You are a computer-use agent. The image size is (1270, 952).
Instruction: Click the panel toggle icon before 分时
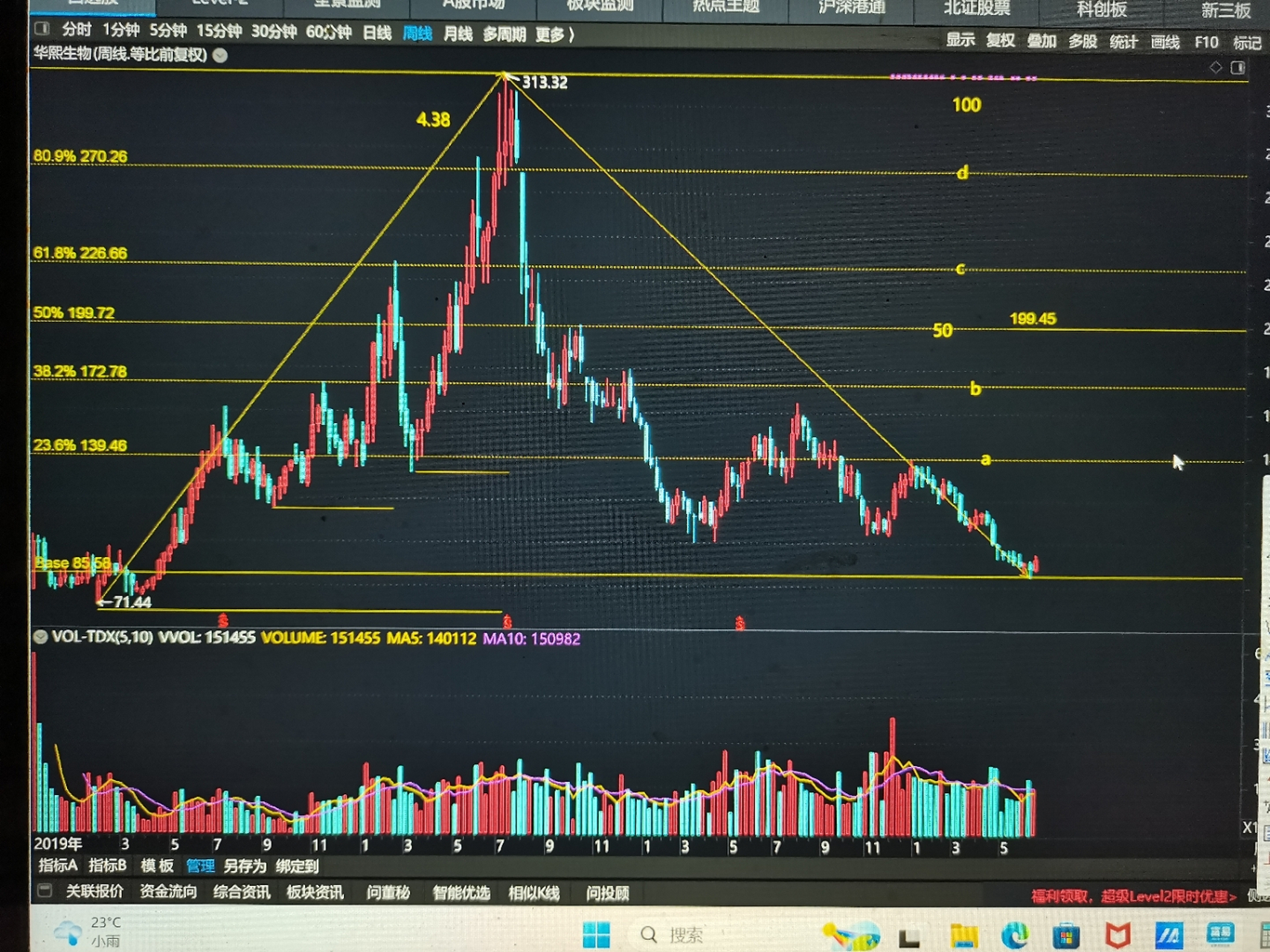pyautogui.click(x=42, y=29)
